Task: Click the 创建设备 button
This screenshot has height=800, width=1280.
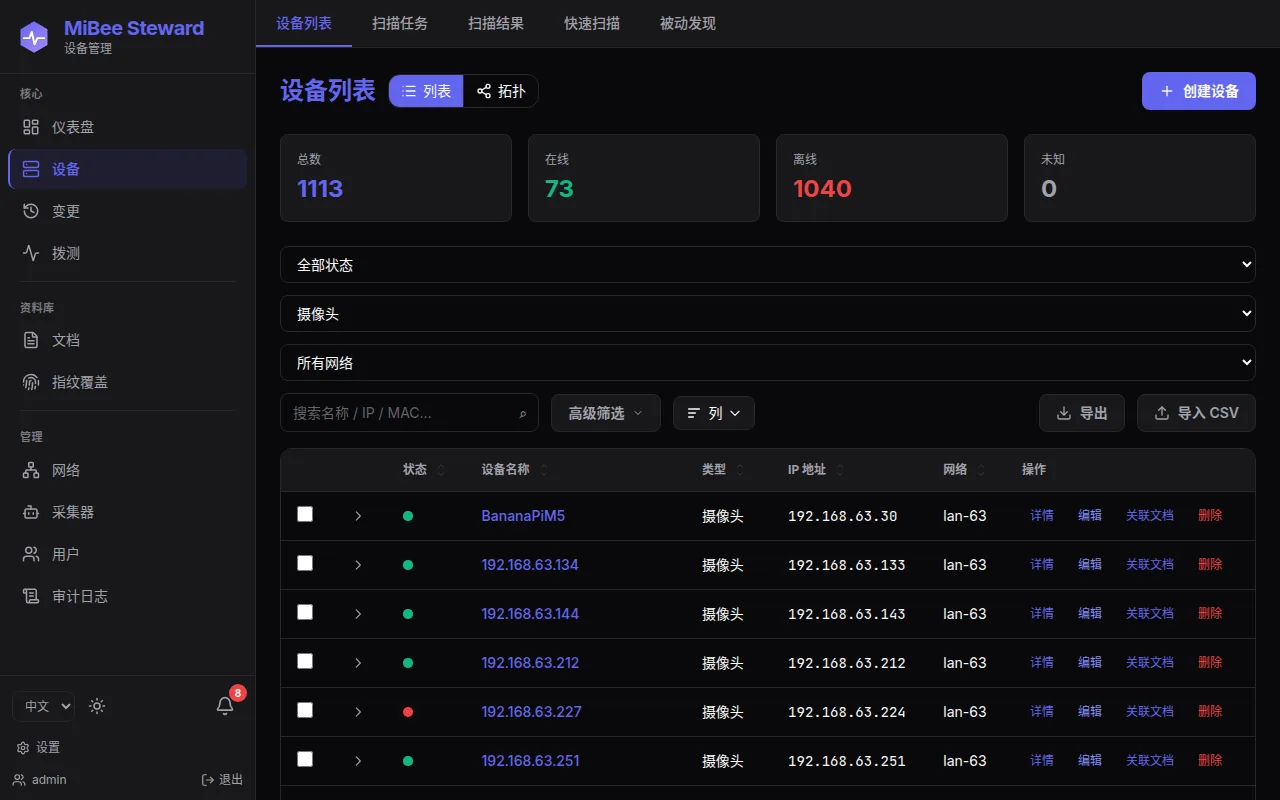Action: [1199, 91]
